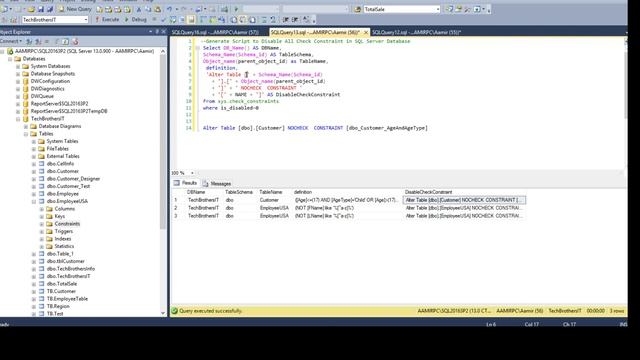Start the Debug button
Viewport: 640px width, 360px height.
(136, 19)
